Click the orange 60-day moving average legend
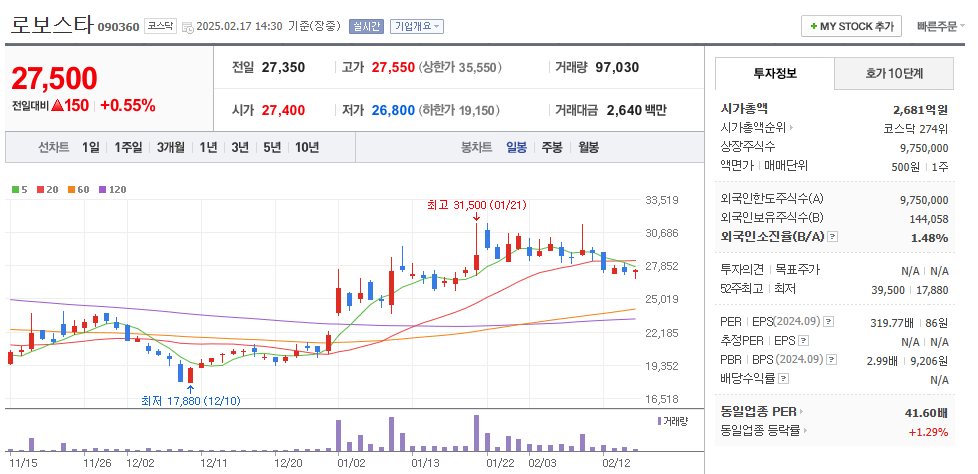This screenshot has width=978, height=474. tap(79, 190)
